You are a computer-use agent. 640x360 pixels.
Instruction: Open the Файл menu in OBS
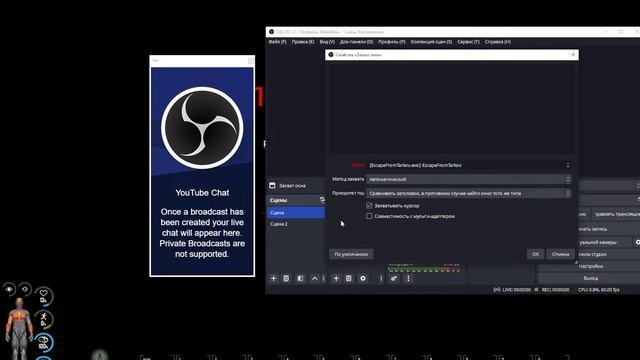coord(278,42)
